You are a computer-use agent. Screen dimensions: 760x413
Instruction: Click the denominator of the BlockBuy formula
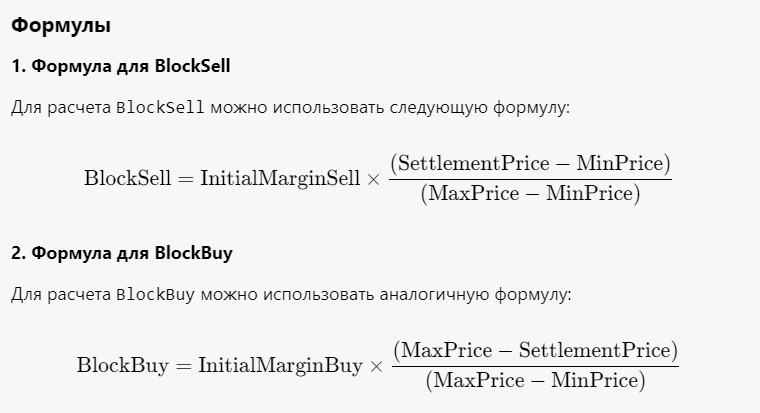(x=535, y=381)
